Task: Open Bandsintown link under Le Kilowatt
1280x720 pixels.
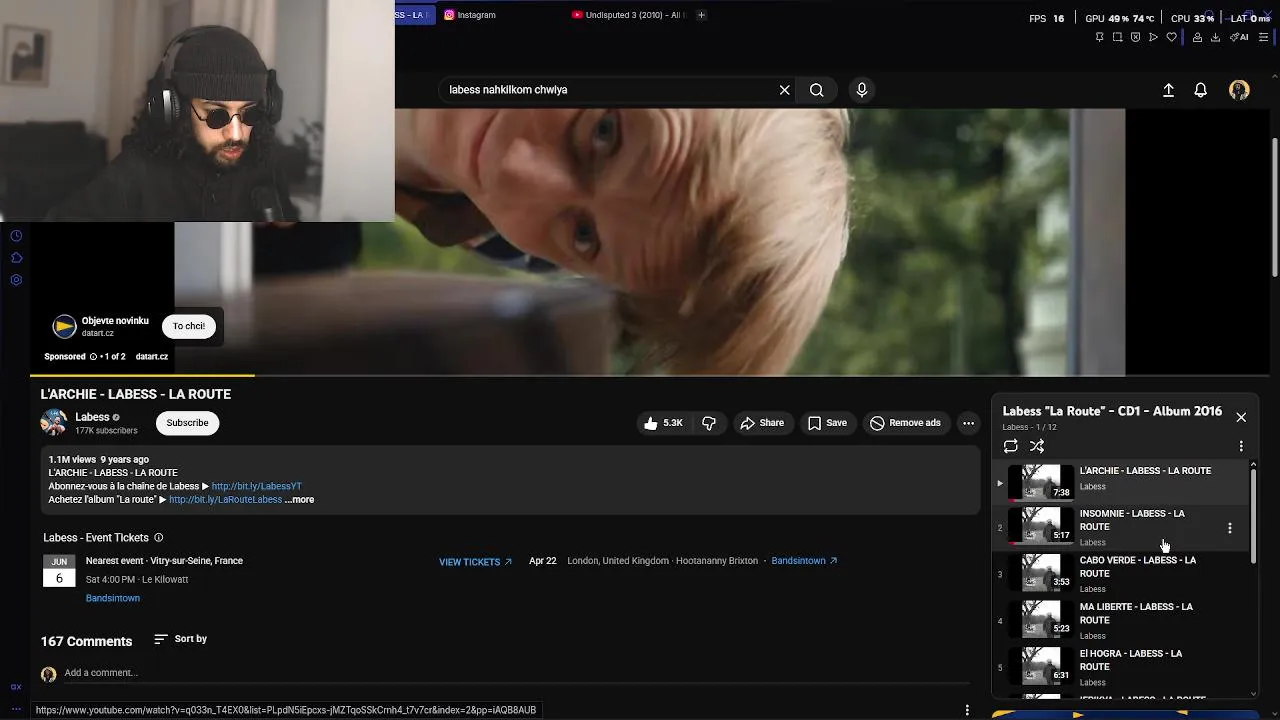Action: tap(113, 598)
